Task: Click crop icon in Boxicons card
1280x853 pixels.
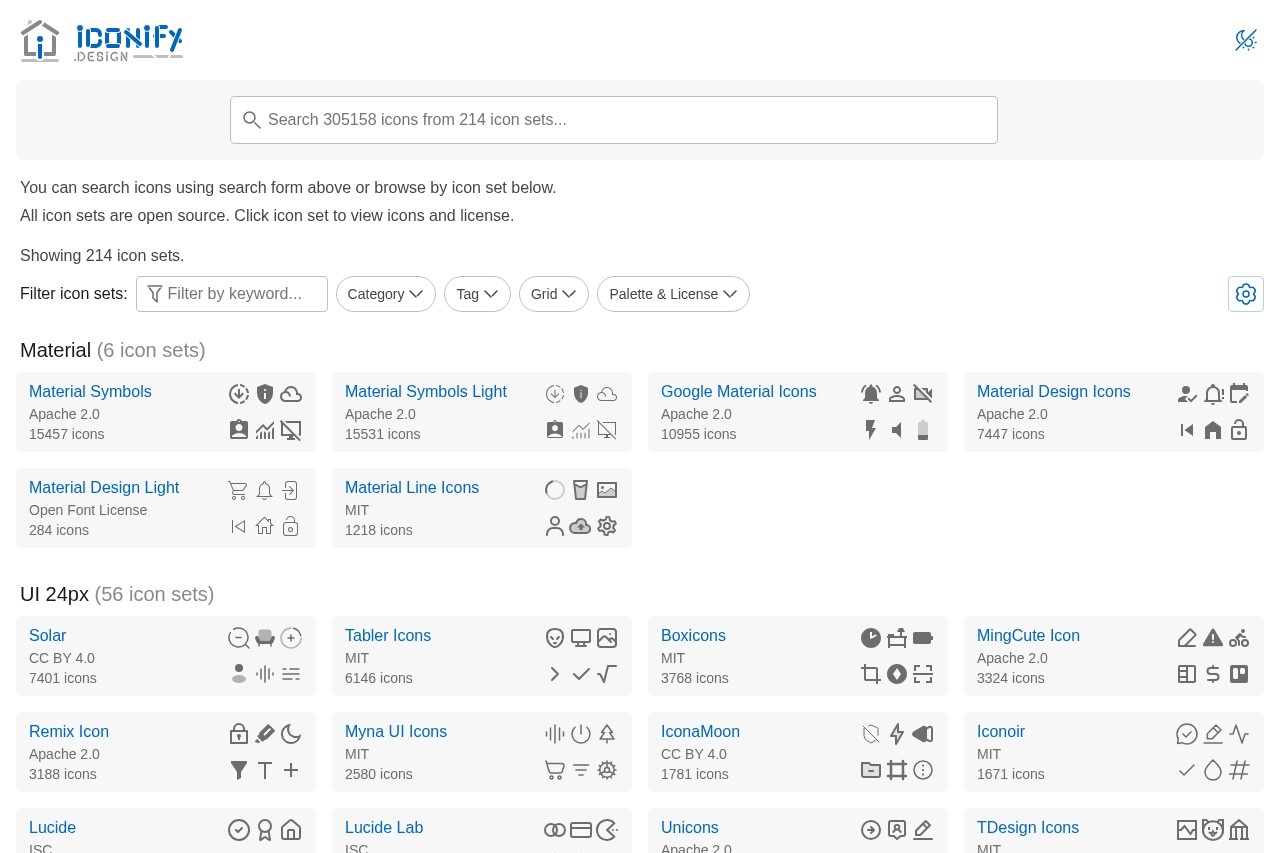Action: [871, 674]
